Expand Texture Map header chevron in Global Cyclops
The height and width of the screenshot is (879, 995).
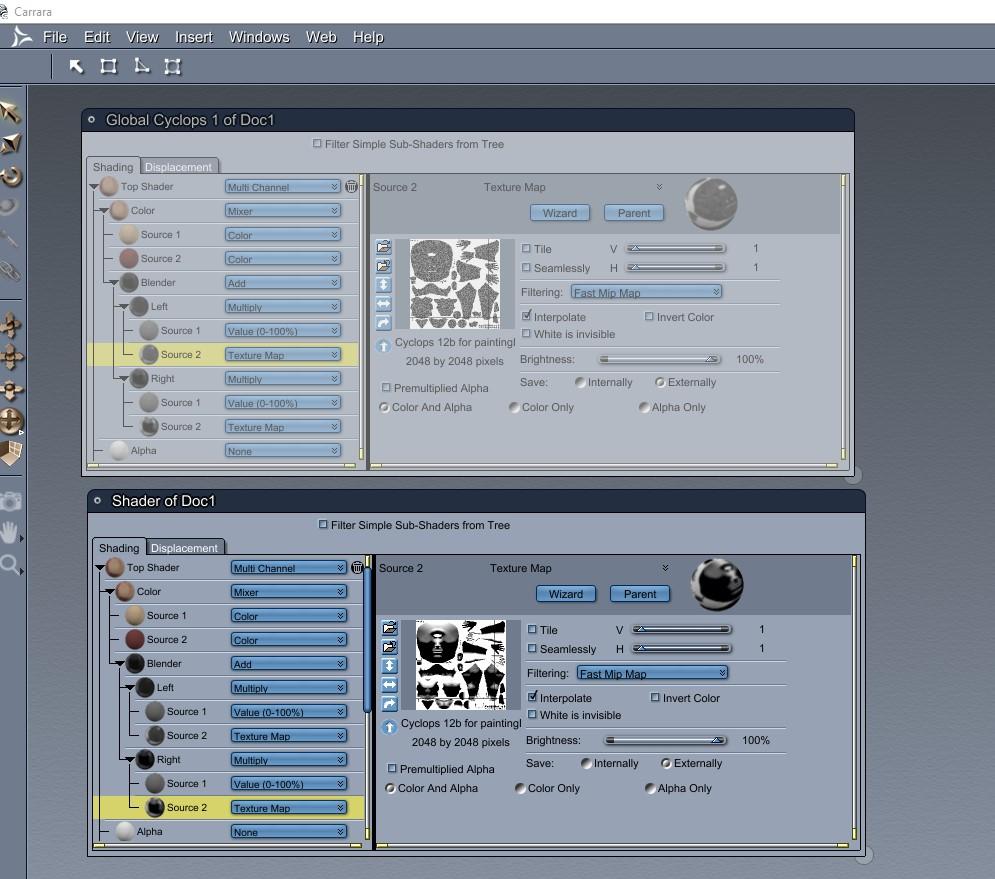click(x=659, y=187)
